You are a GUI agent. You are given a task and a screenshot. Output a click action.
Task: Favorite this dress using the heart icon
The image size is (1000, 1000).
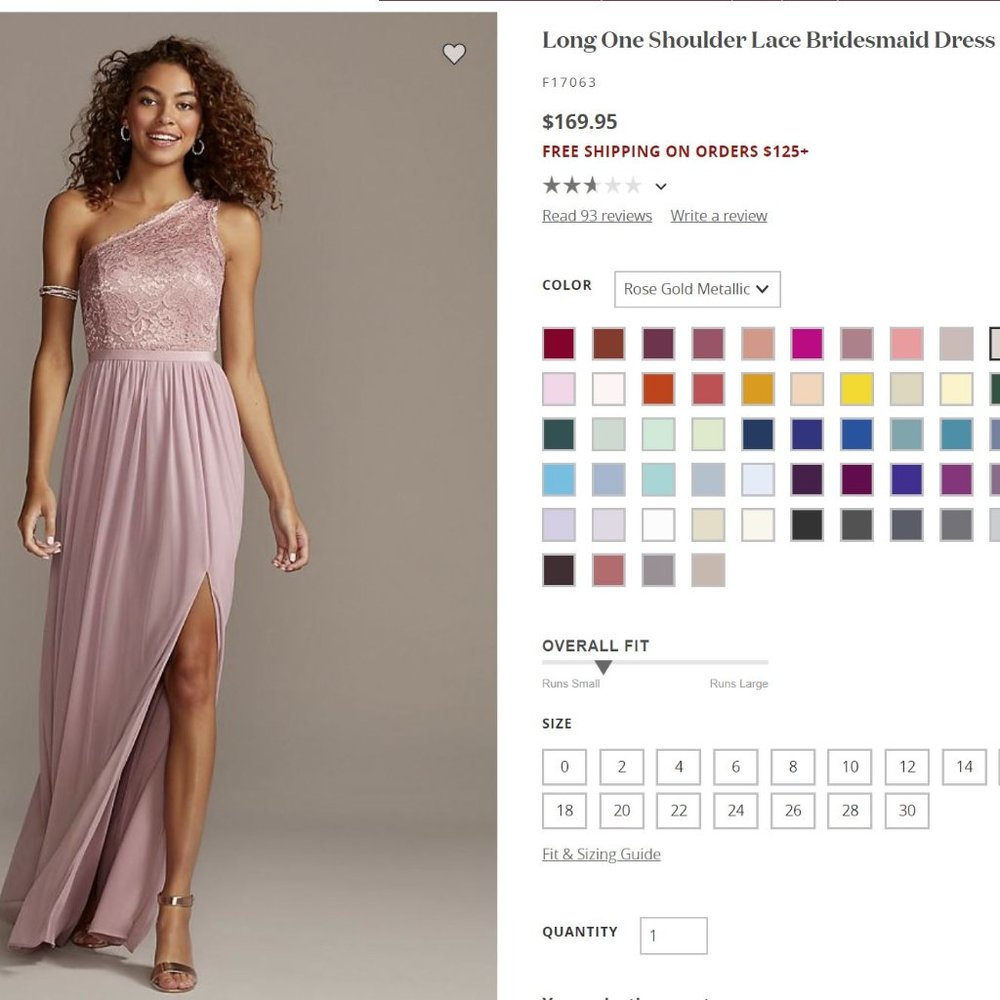tap(455, 55)
